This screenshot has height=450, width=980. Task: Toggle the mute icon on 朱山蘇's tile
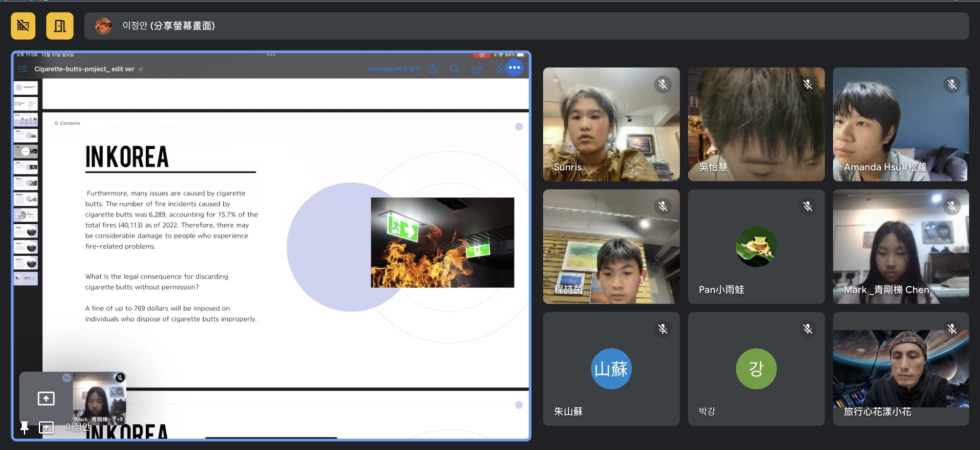(x=662, y=328)
